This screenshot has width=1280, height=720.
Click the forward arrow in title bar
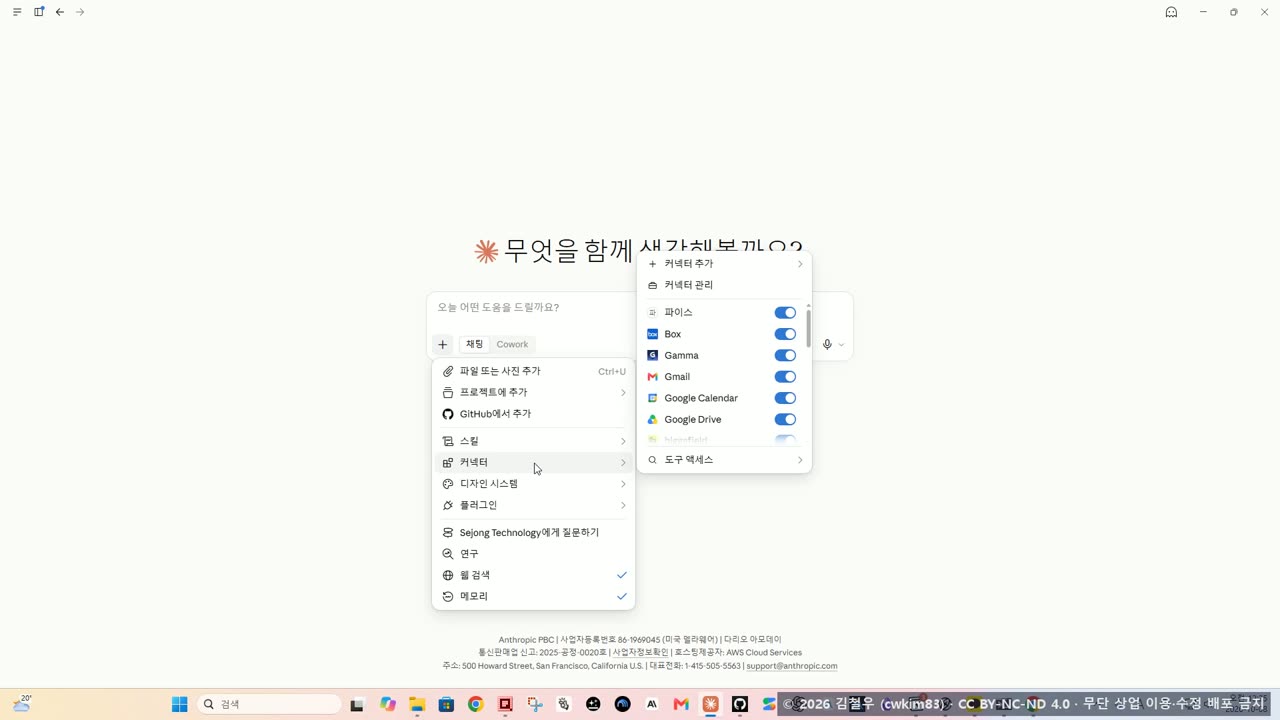(80, 12)
